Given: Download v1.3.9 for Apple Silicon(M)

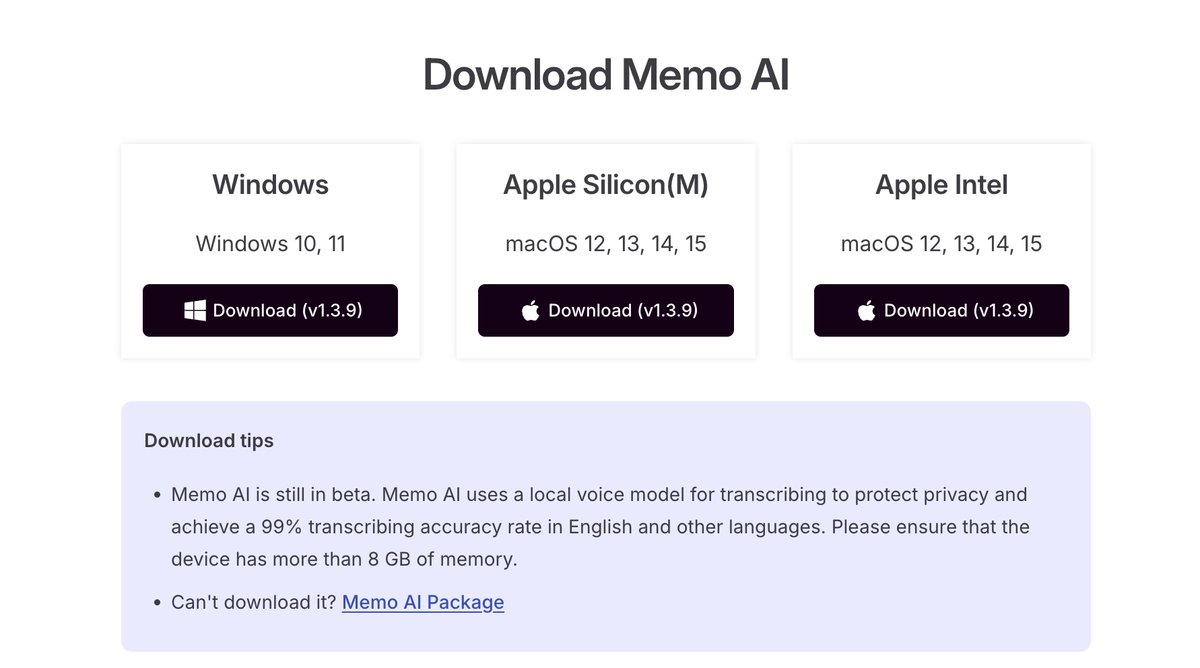Looking at the screenshot, I should (606, 310).
